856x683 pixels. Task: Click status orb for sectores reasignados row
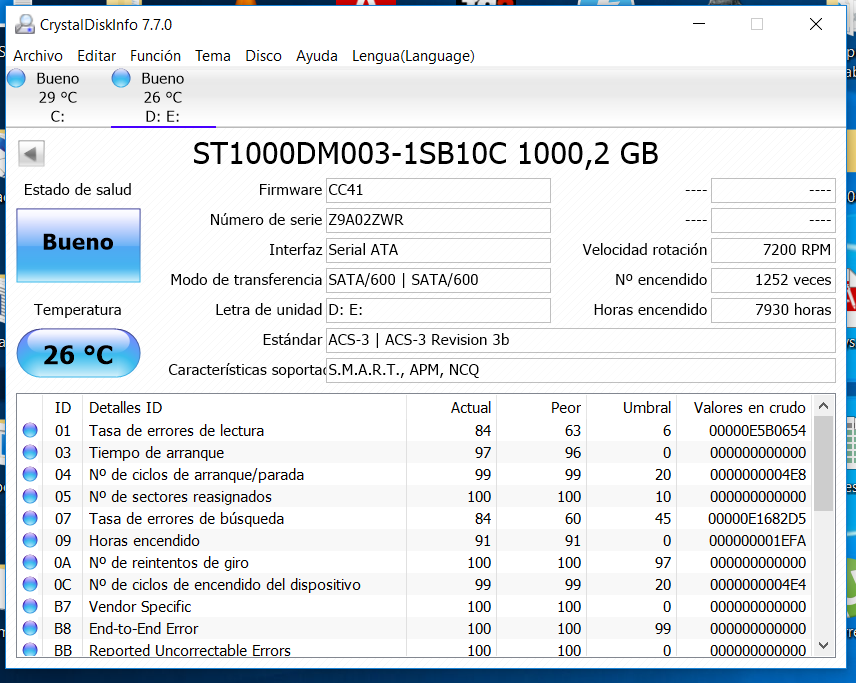click(x=30, y=496)
